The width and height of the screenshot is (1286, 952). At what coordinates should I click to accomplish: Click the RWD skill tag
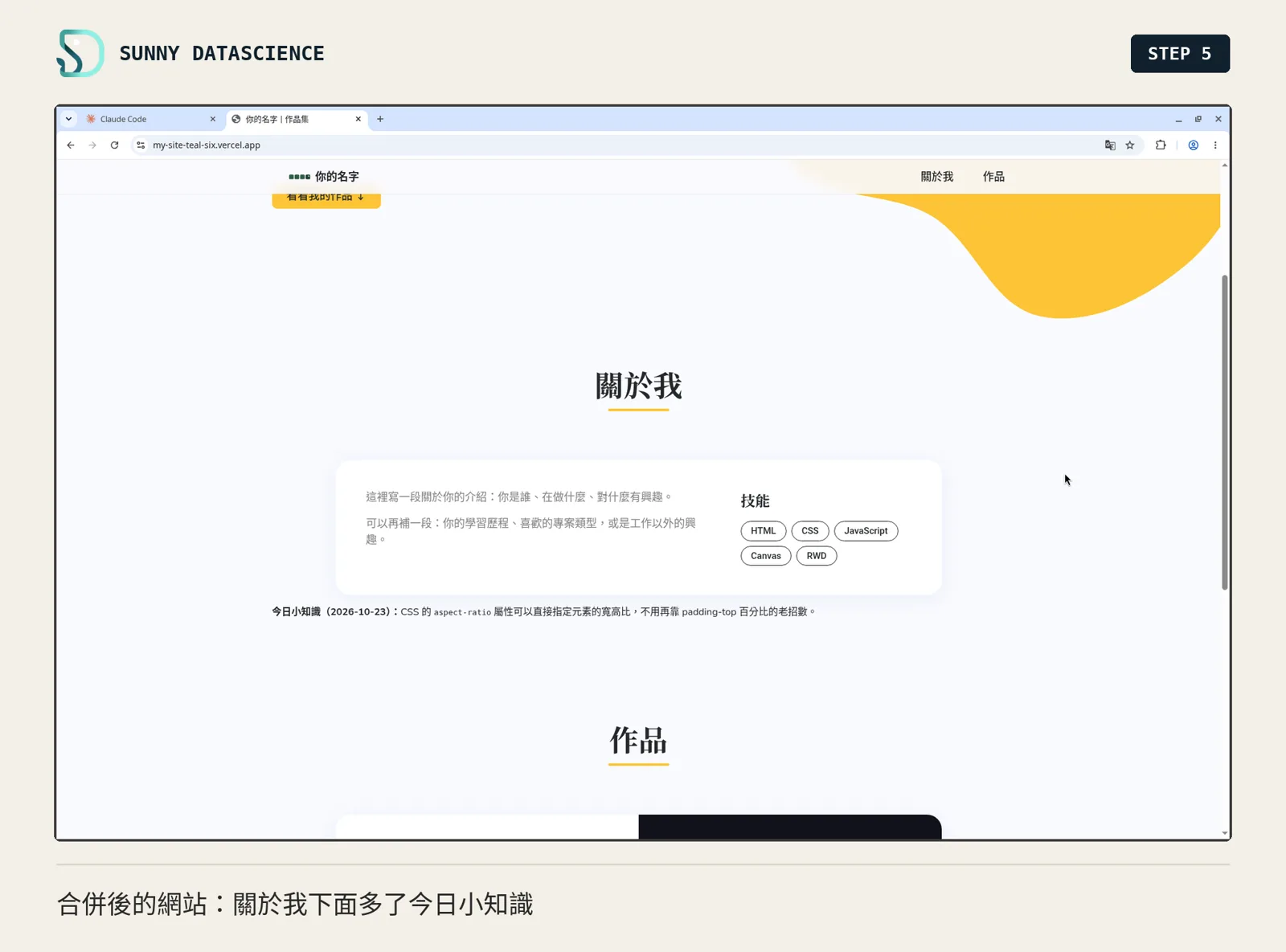(817, 556)
